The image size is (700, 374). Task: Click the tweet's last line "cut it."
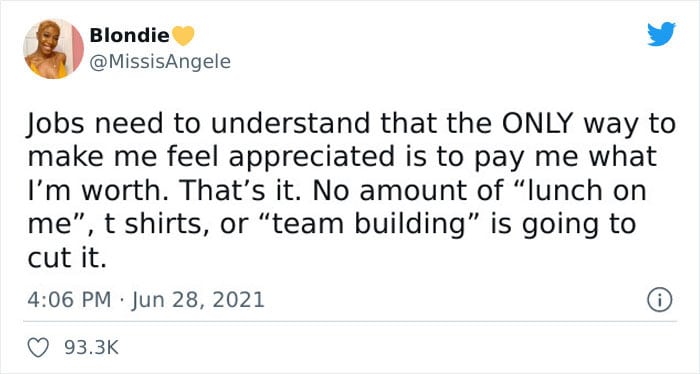point(67,258)
